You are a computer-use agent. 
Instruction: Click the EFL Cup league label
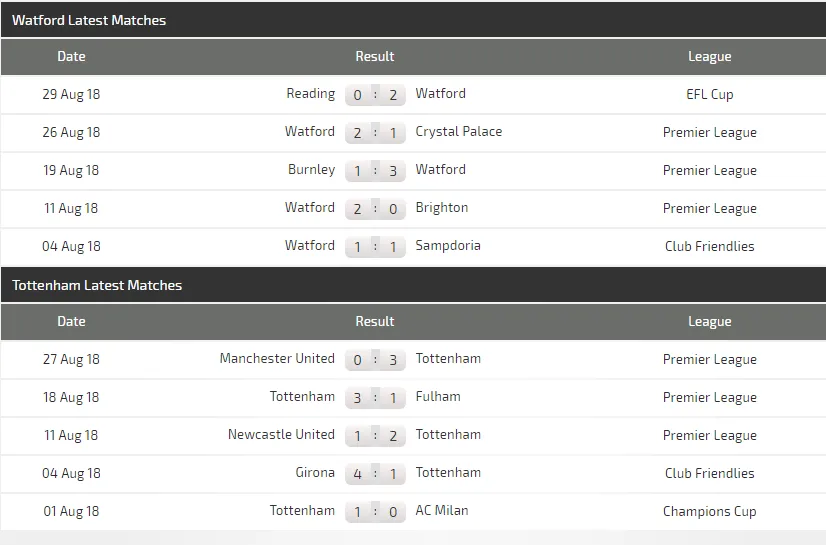click(709, 95)
